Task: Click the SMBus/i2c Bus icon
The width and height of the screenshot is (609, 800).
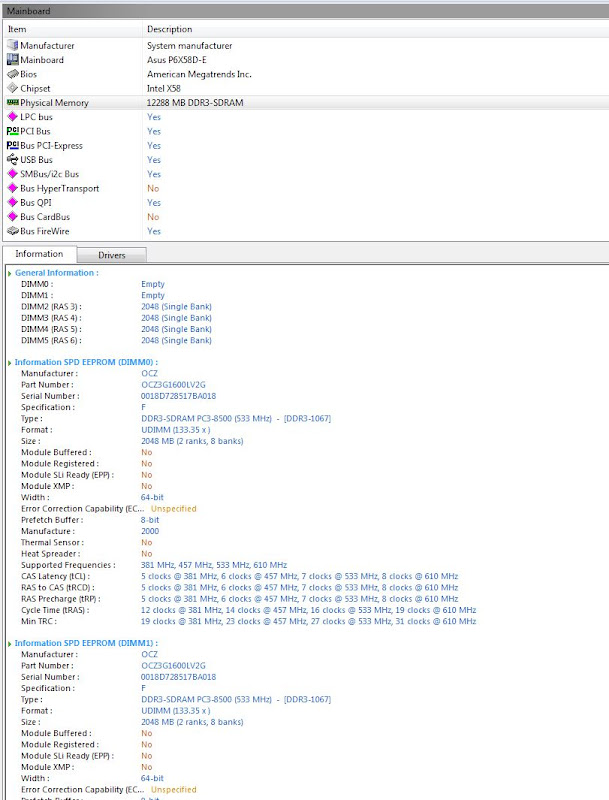Action: pos(13,174)
